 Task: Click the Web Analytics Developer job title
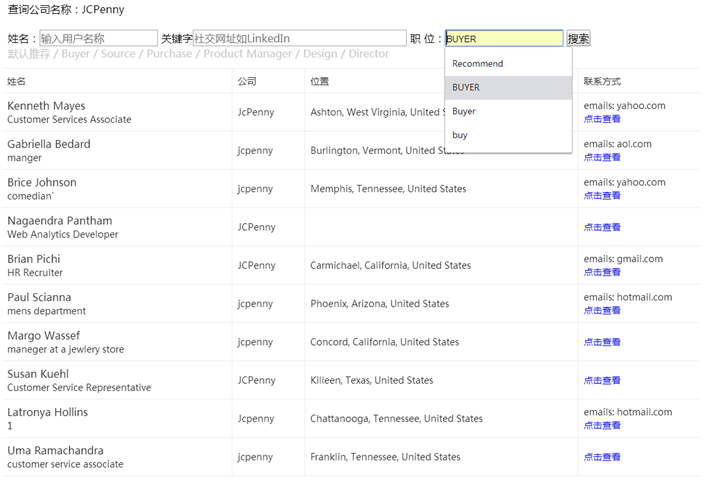pyautogui.click(x=63, y=234)
